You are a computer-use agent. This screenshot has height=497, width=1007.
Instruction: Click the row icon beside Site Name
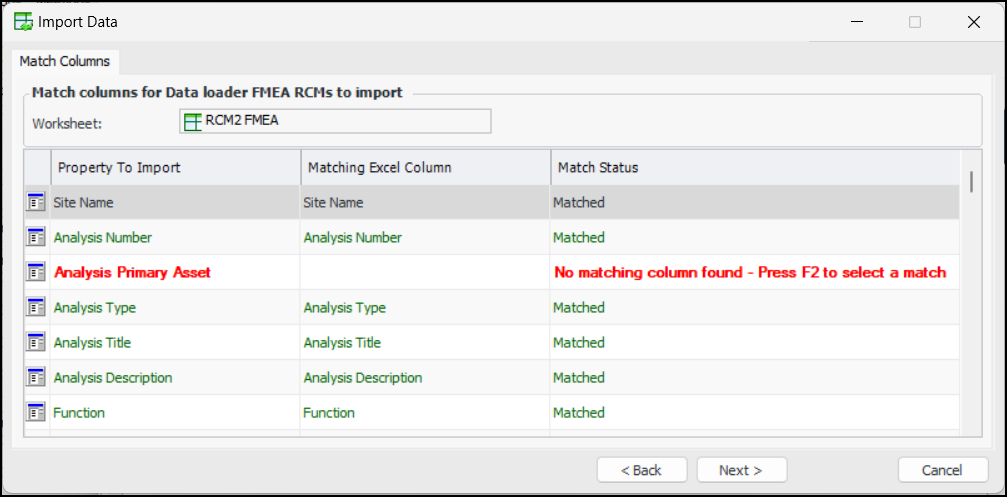[x=36, y=203]
